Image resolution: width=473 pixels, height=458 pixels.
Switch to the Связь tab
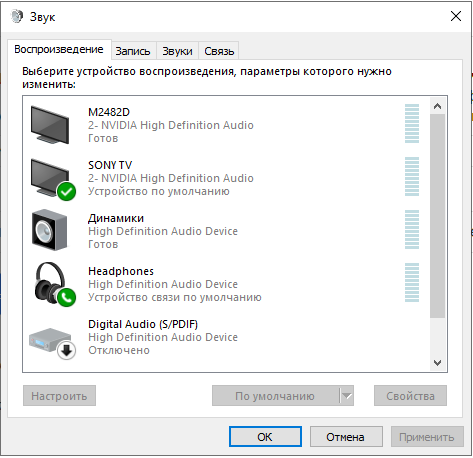[219, 51]
